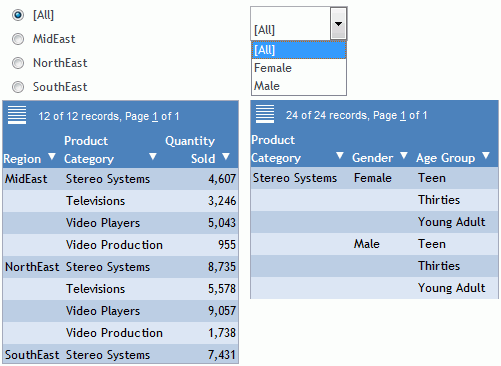Choose [All] in the open dropdown list
501x366 pixels.
coord(299,50)
